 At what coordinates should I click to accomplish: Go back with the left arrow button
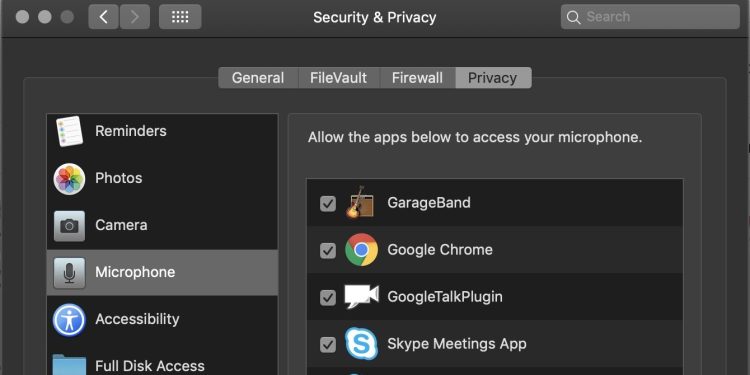tap(103, 17)
